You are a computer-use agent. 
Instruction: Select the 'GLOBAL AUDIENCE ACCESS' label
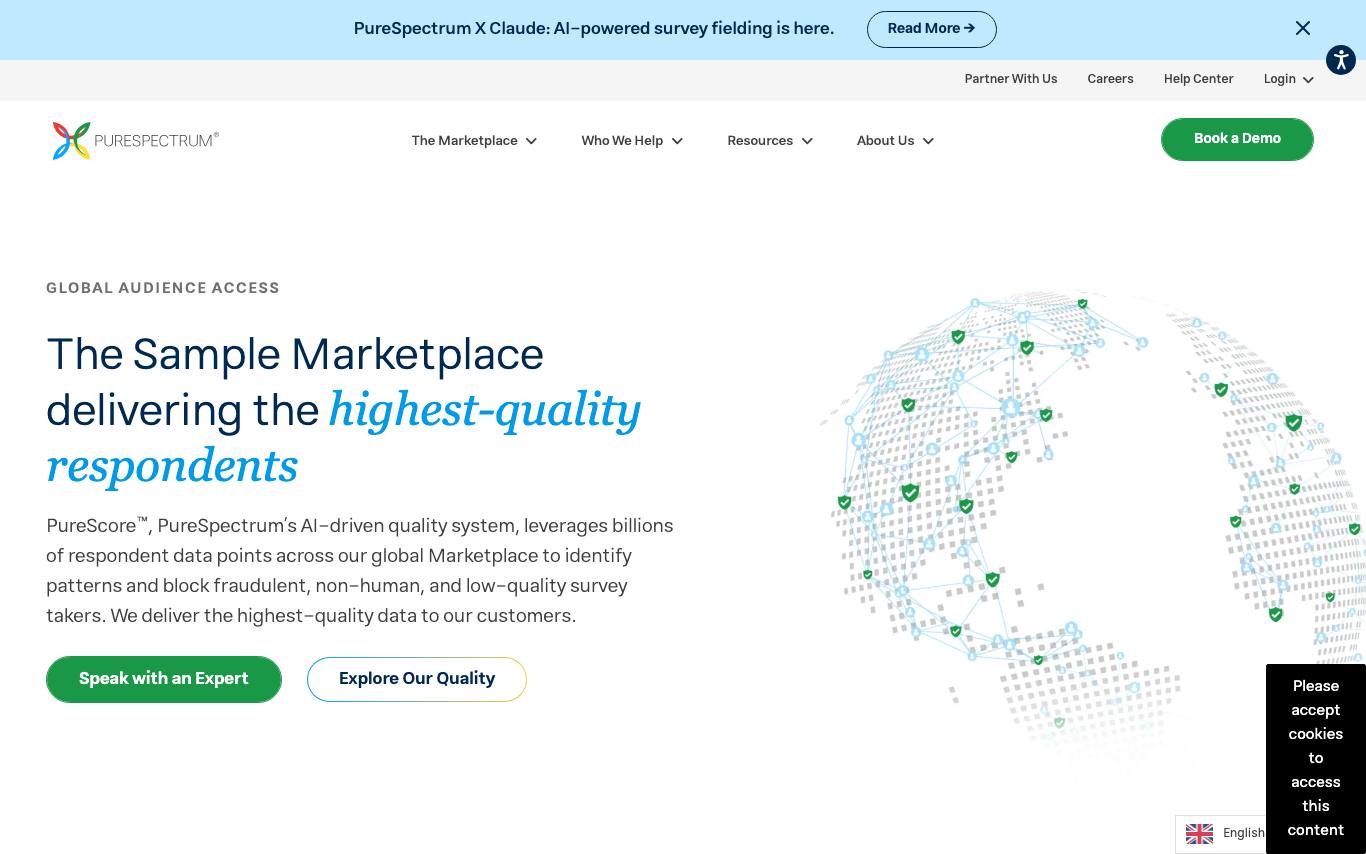[163, 288]
